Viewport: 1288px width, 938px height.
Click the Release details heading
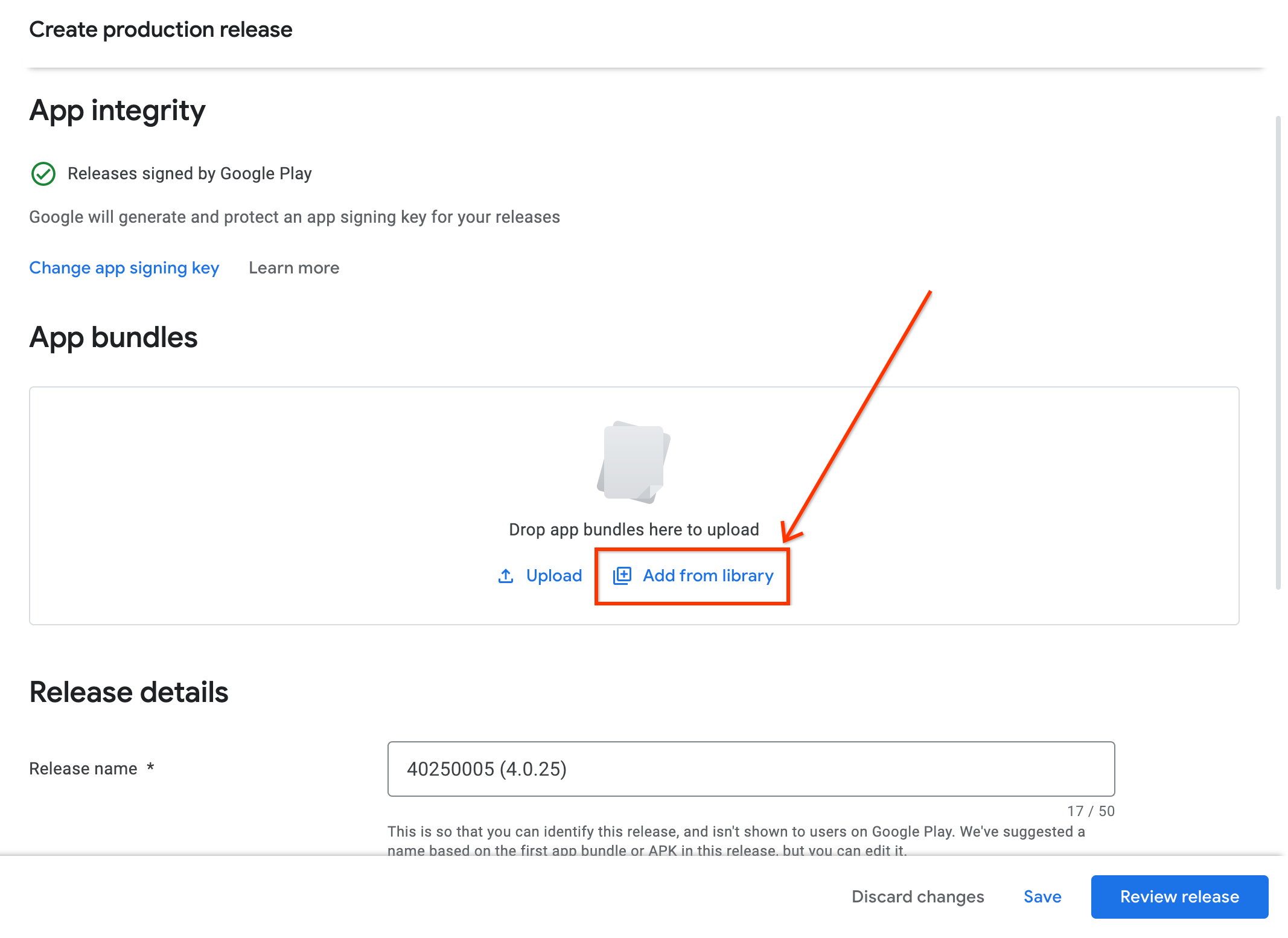click(129, 692)
